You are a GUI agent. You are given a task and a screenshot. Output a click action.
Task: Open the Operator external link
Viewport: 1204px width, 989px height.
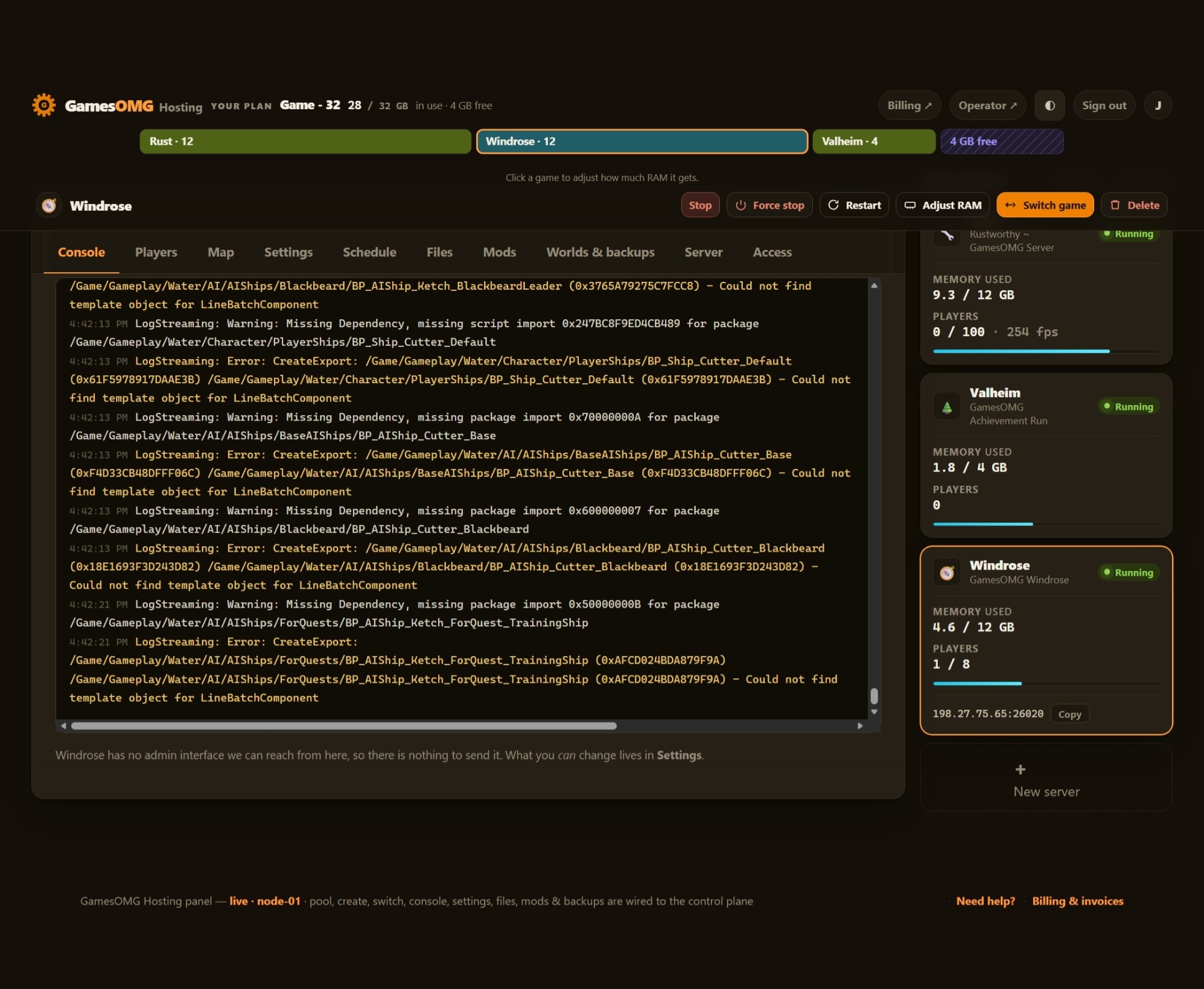pos(988,106)
